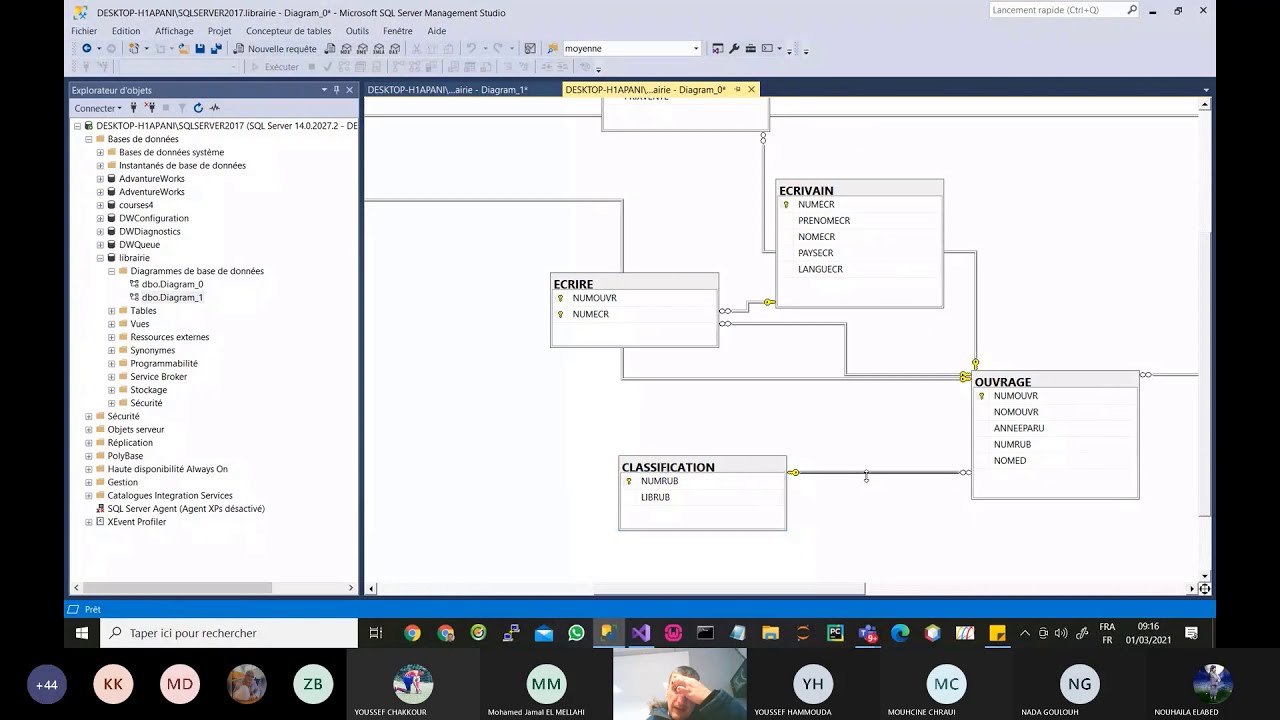
Task: Expand the courses4 database node
Action: pyautogui.click(x=100, y=205)
